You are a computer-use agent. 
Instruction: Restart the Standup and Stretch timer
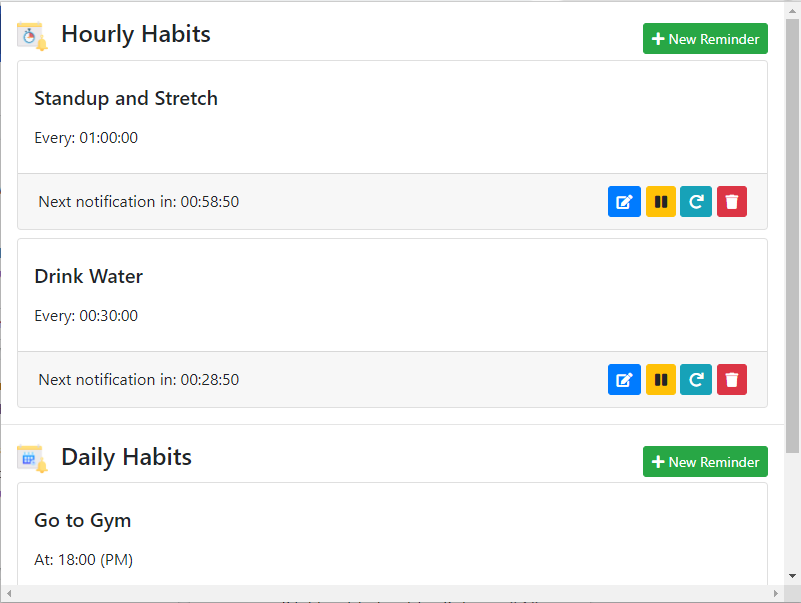coord(696,202)
